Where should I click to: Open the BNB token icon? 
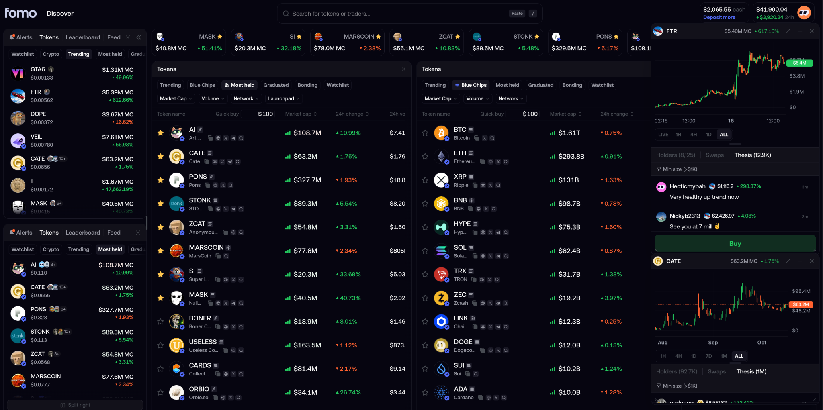(x=441, y=204)
